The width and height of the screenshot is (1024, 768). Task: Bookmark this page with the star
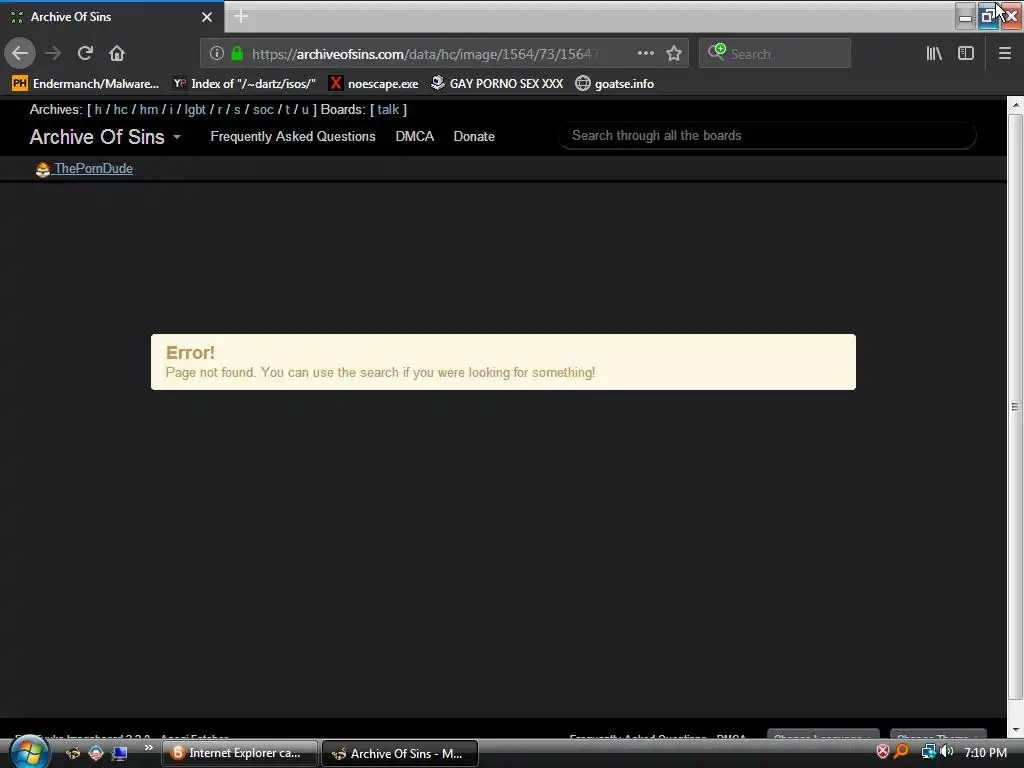(x=674, y=54)
